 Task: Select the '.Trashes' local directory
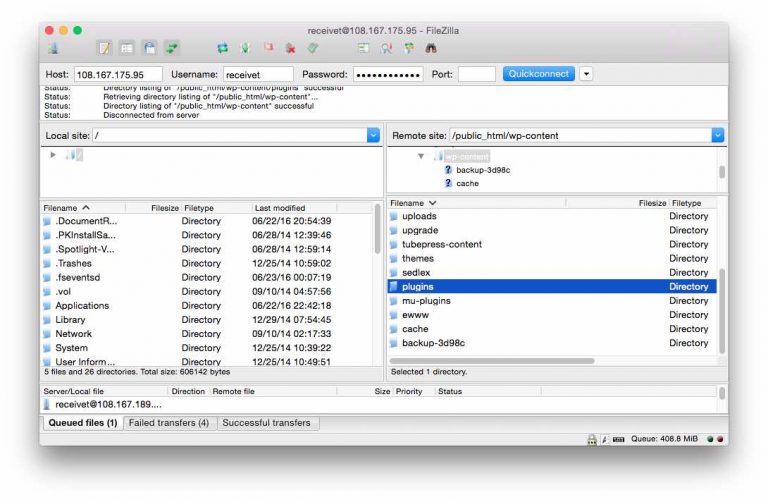pyautogui.click(x=207, y=263)
